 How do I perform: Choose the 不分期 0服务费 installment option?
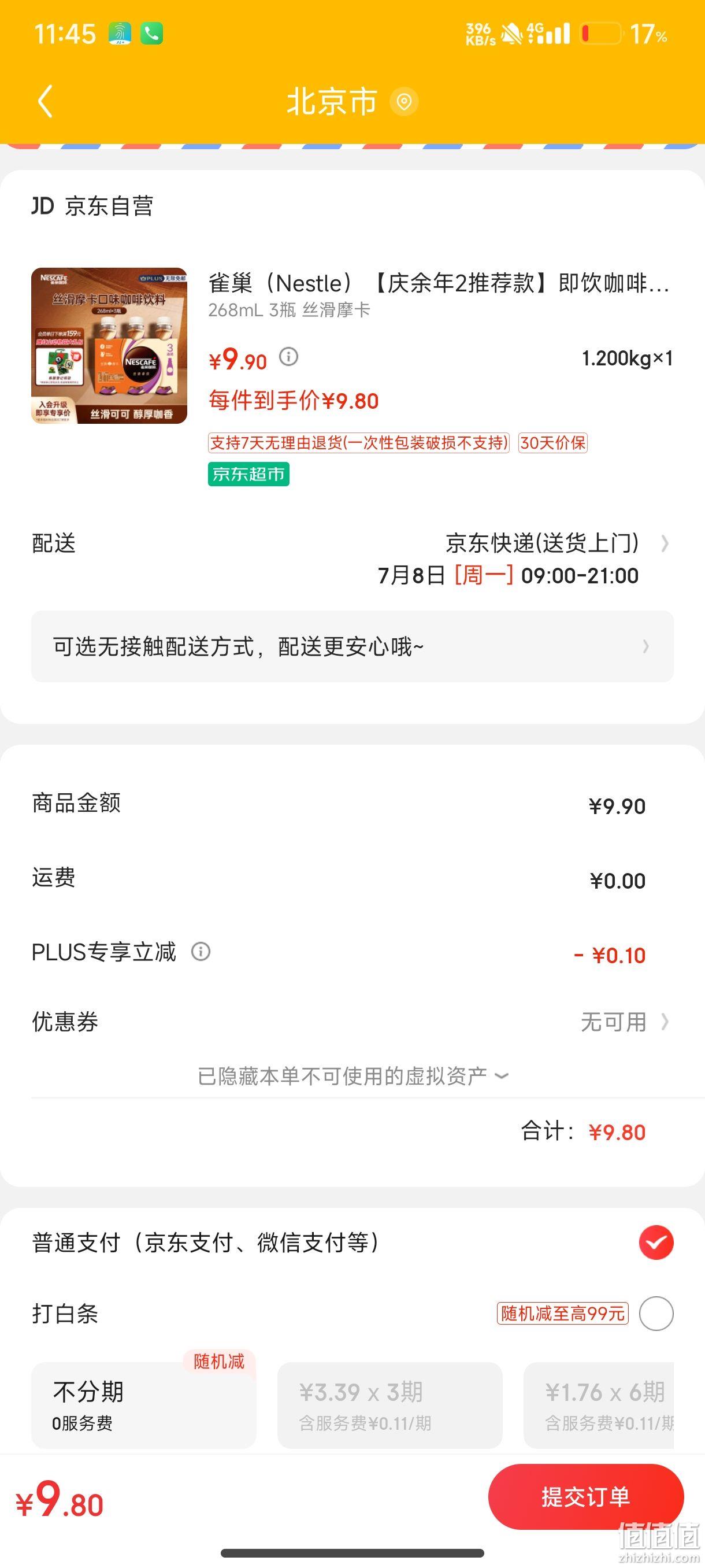click(143, 1406)
